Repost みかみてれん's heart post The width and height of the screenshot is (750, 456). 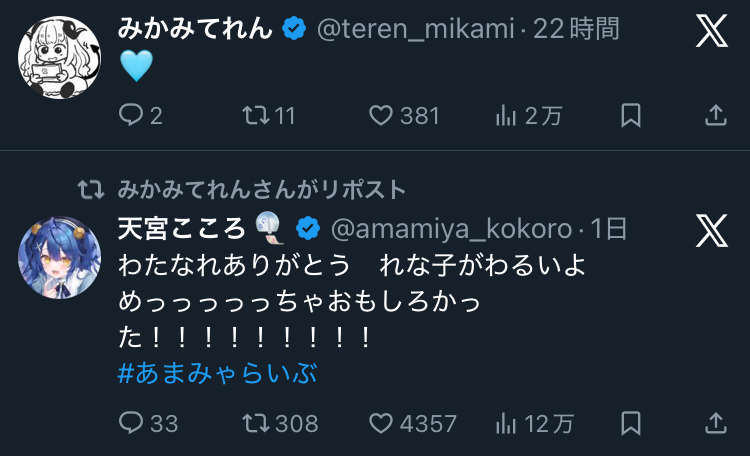click(x=256, y=116)
